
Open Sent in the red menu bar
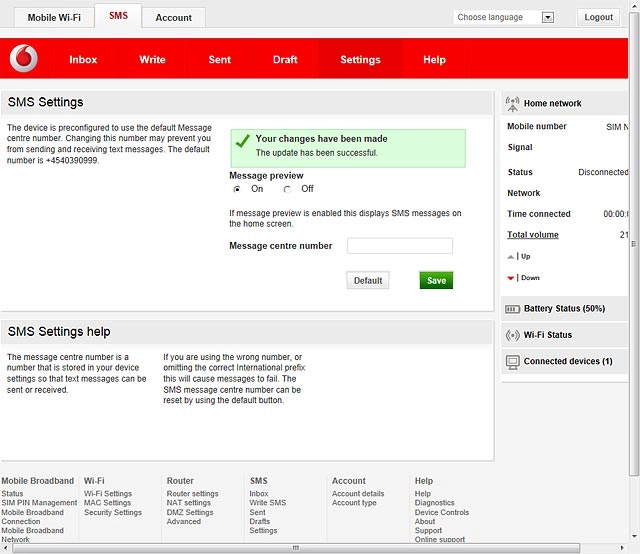(x=220, y=60)
